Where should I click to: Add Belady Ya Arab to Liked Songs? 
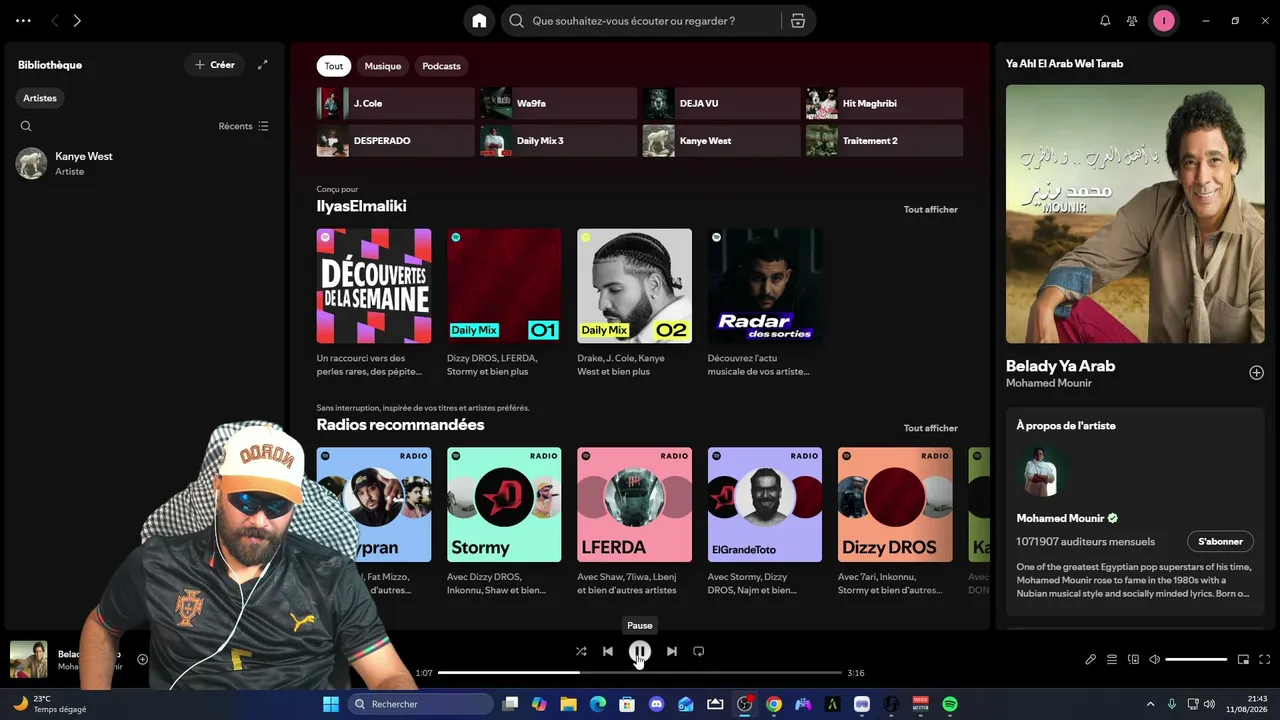pos(1256,373)
